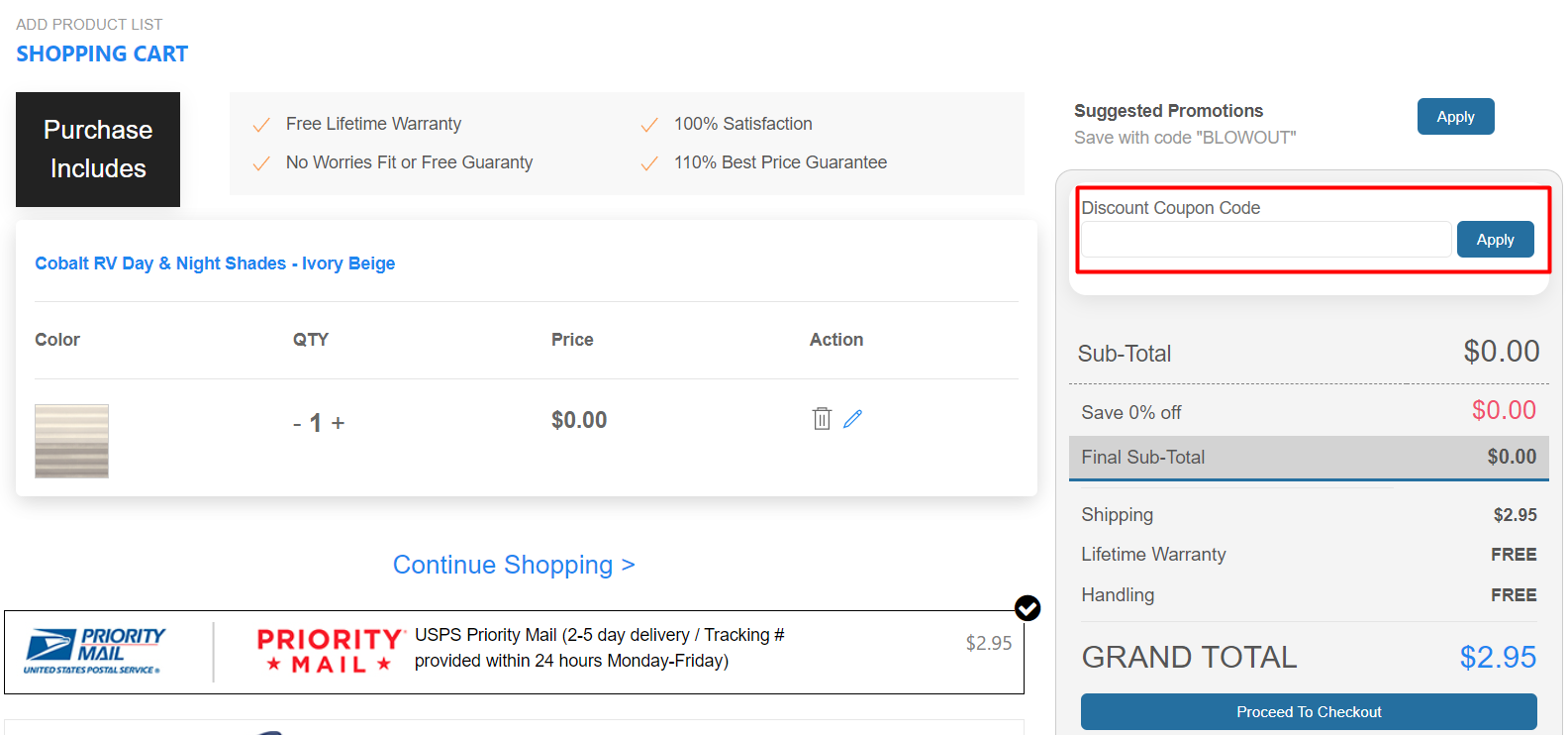Click the red PRIORITY MAIL star logo
This screenshot has width=1568, height=735.
pos(331,651)
